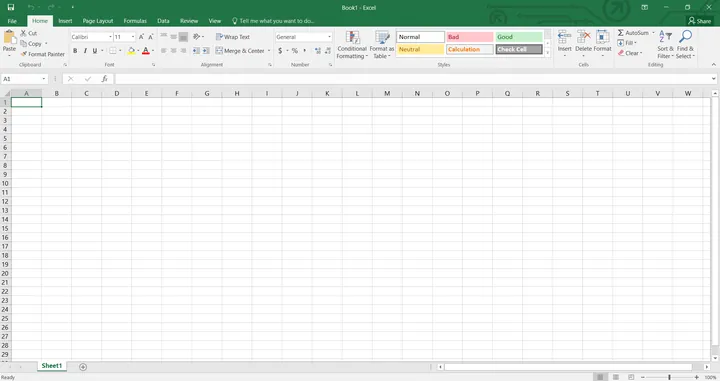Click the red font color A icon
The height and width of the screenshot is (381, 720).
(146, 50)
